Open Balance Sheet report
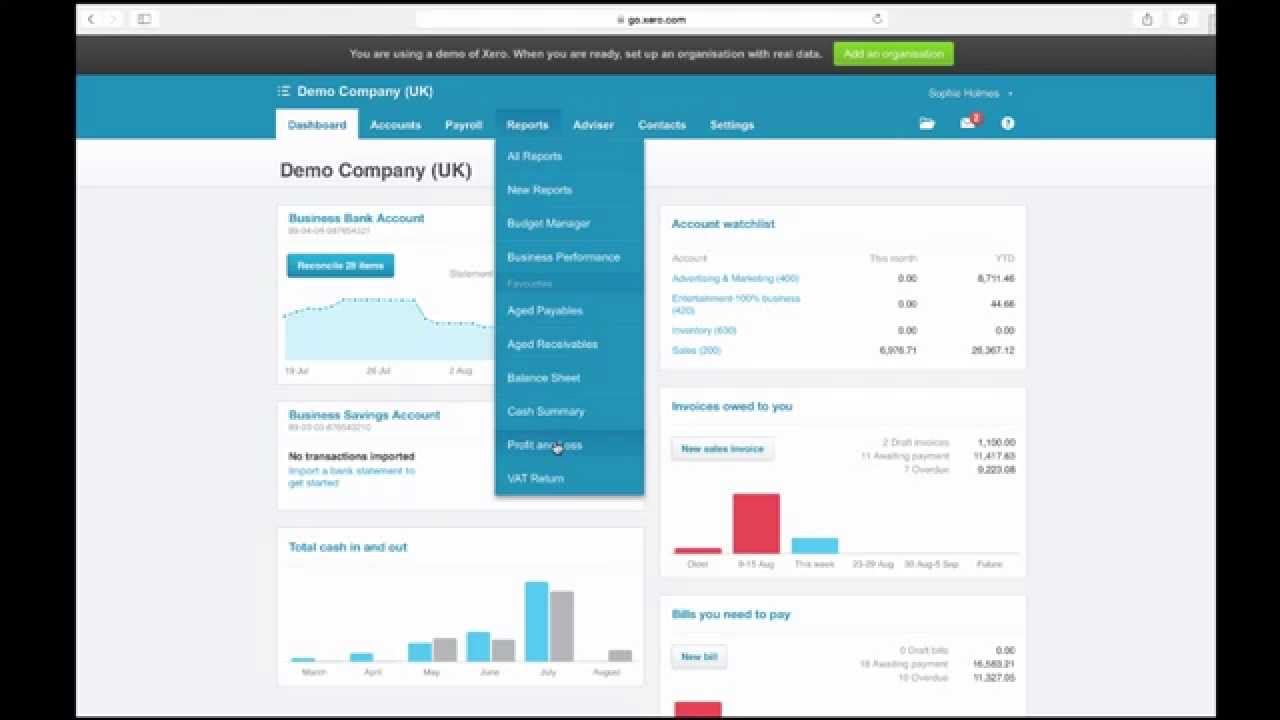The image size is (1280, 720). tap(569, 378)
